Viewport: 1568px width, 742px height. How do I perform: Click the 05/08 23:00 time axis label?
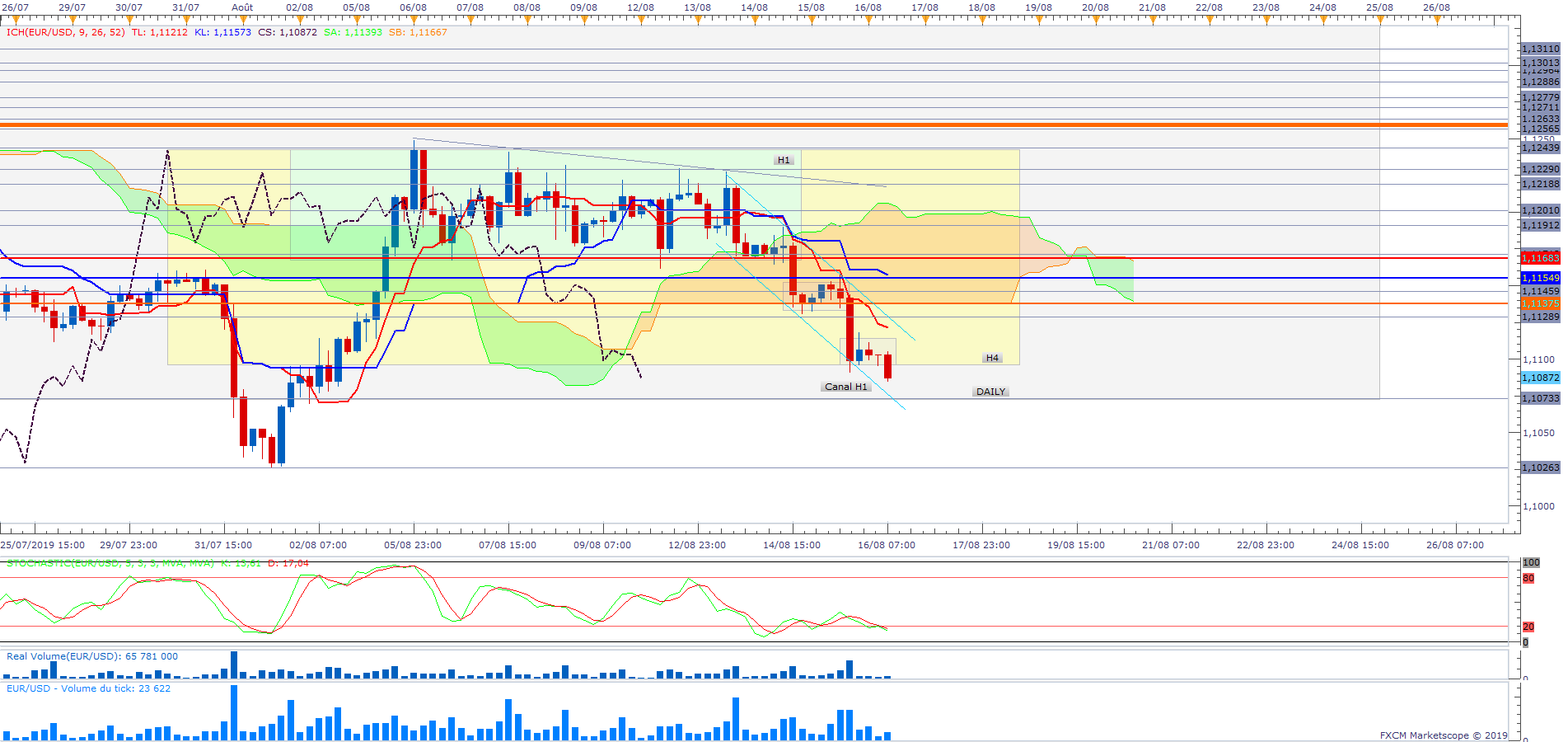[x=413, y=545]
